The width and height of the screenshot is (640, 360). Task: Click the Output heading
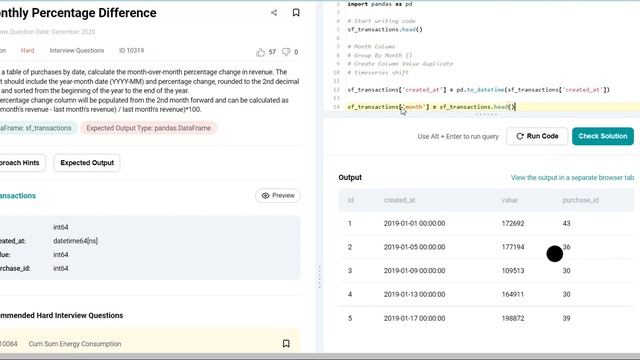pyautogui.click(x=350, y=178)
